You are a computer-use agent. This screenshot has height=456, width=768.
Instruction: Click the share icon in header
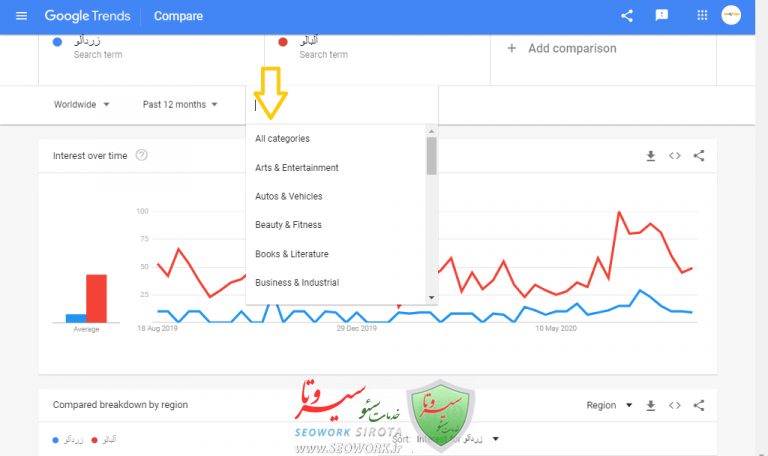point(627,16)
